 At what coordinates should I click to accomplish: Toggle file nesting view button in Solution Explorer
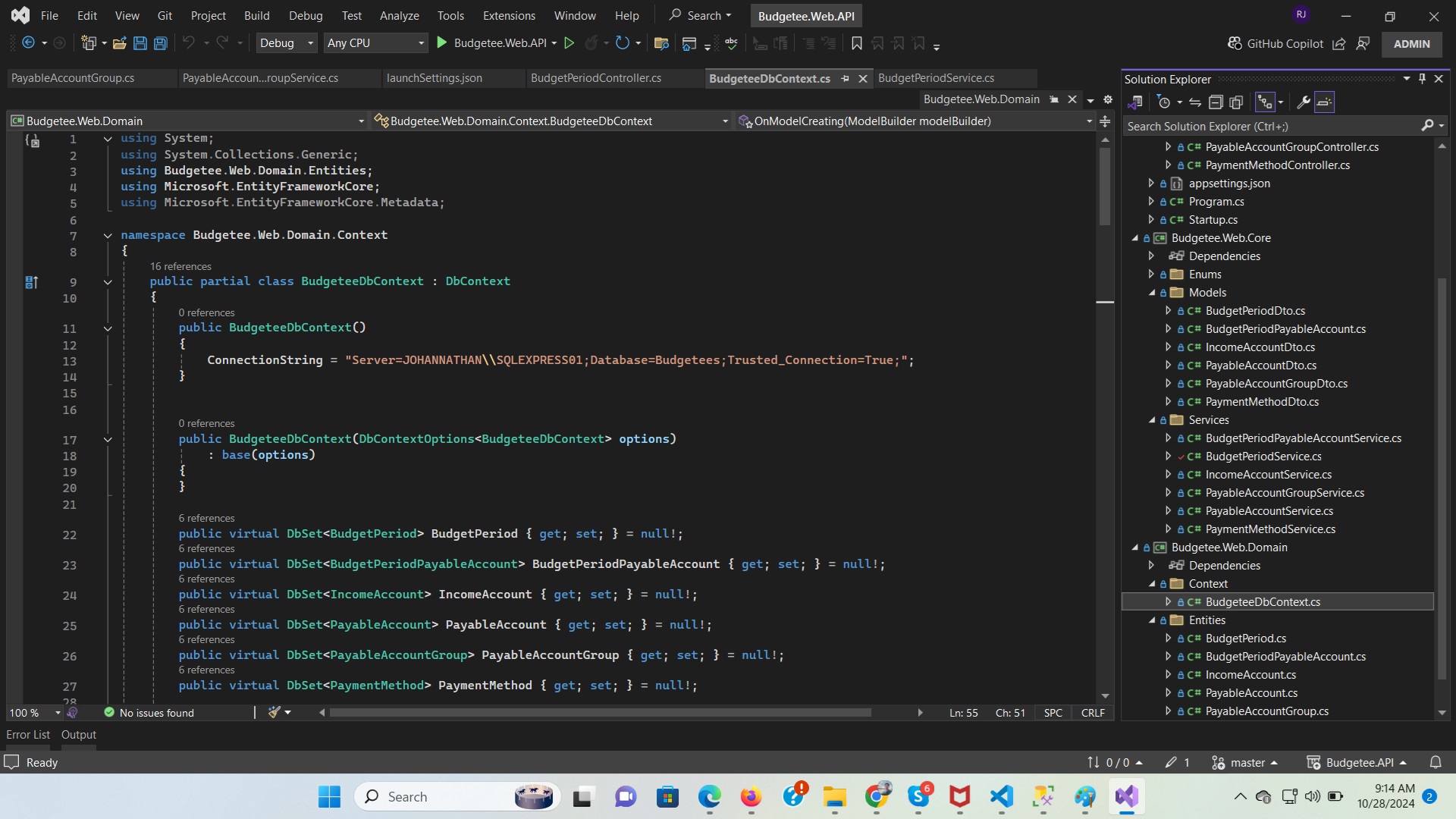(x=1264, y=102)
